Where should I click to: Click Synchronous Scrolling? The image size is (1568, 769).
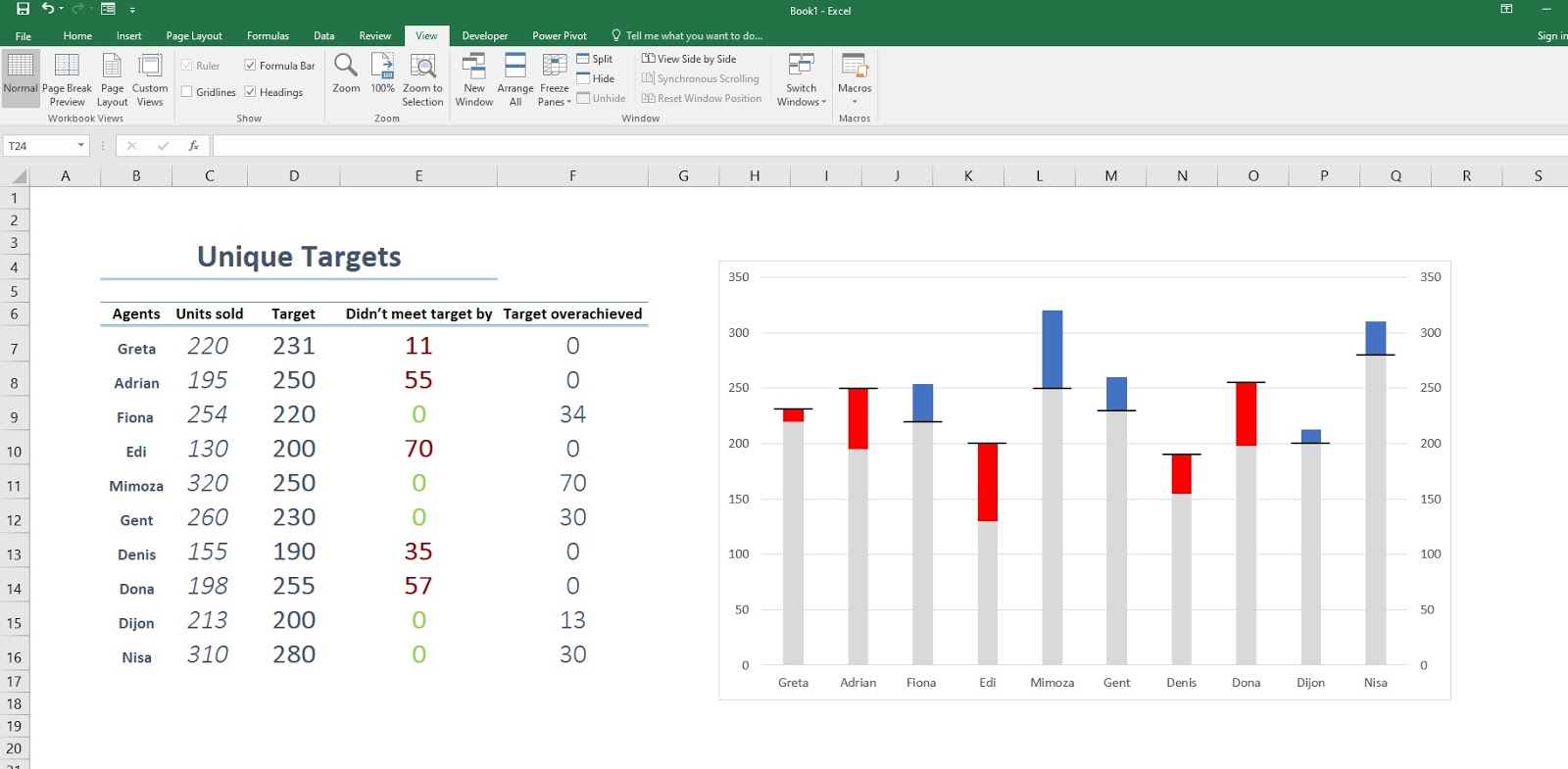pyautogui.click(x=701, y=78)
